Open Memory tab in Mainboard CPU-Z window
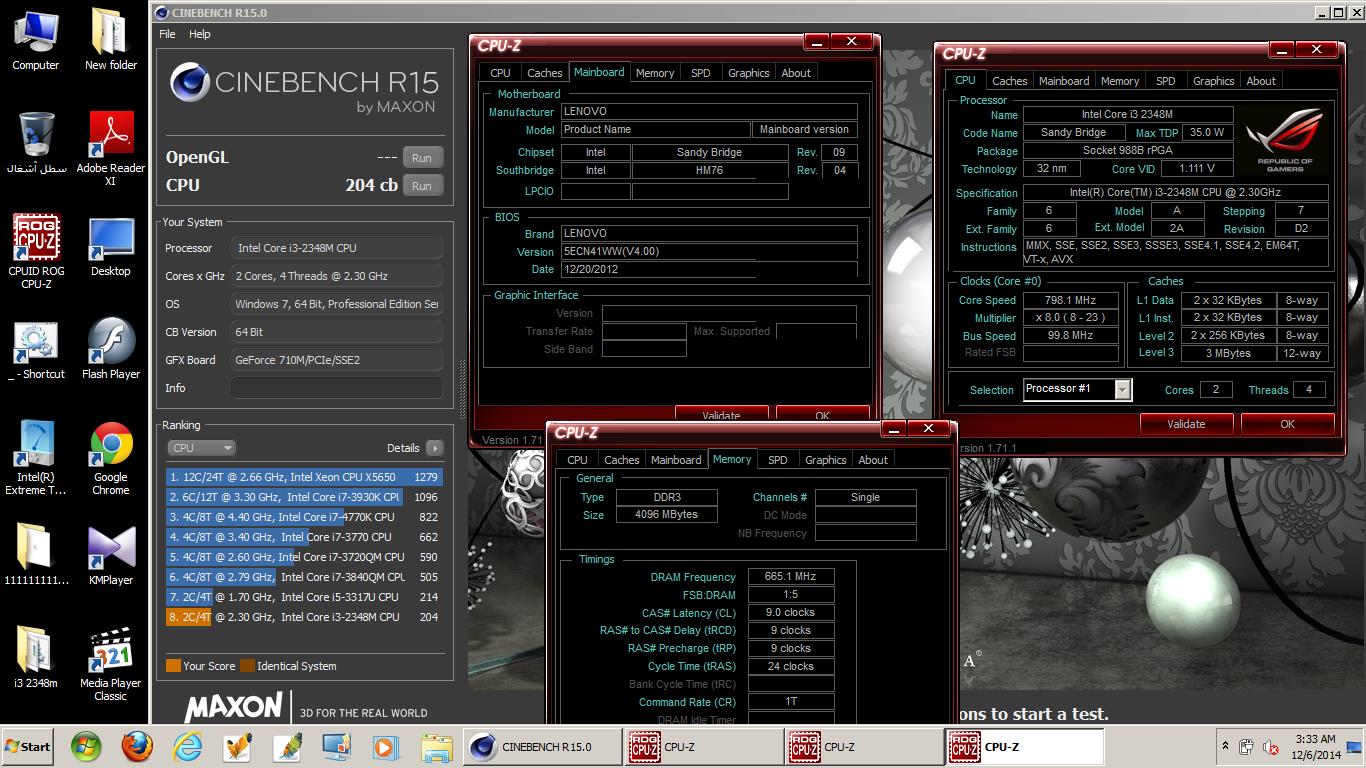The height and width of the screenshot is (768, 1366). point(655,73)
